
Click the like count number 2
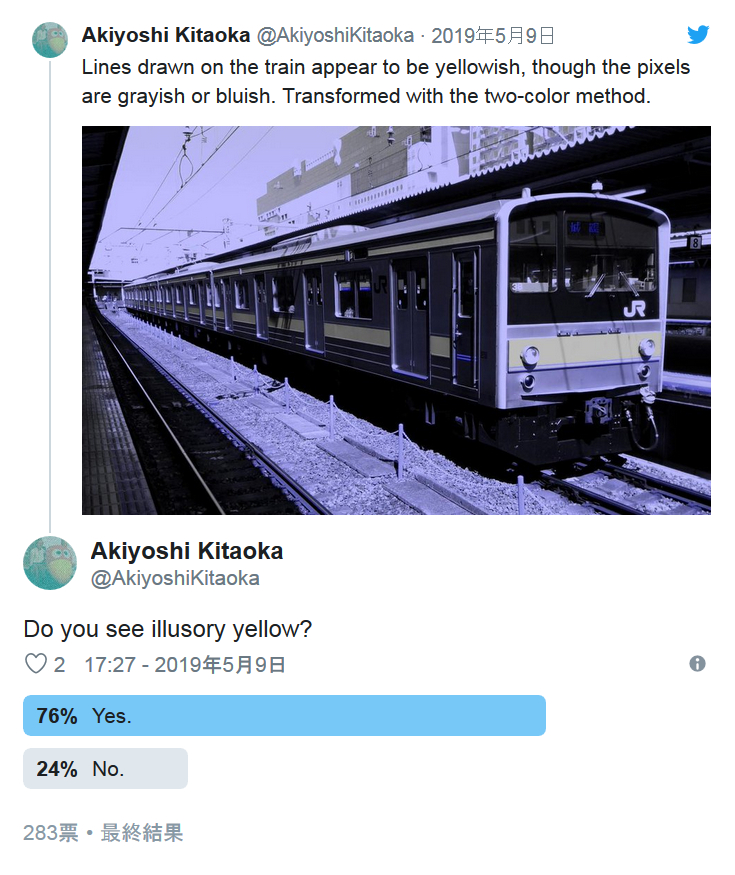pyautogui.click(x=59, y=665)
